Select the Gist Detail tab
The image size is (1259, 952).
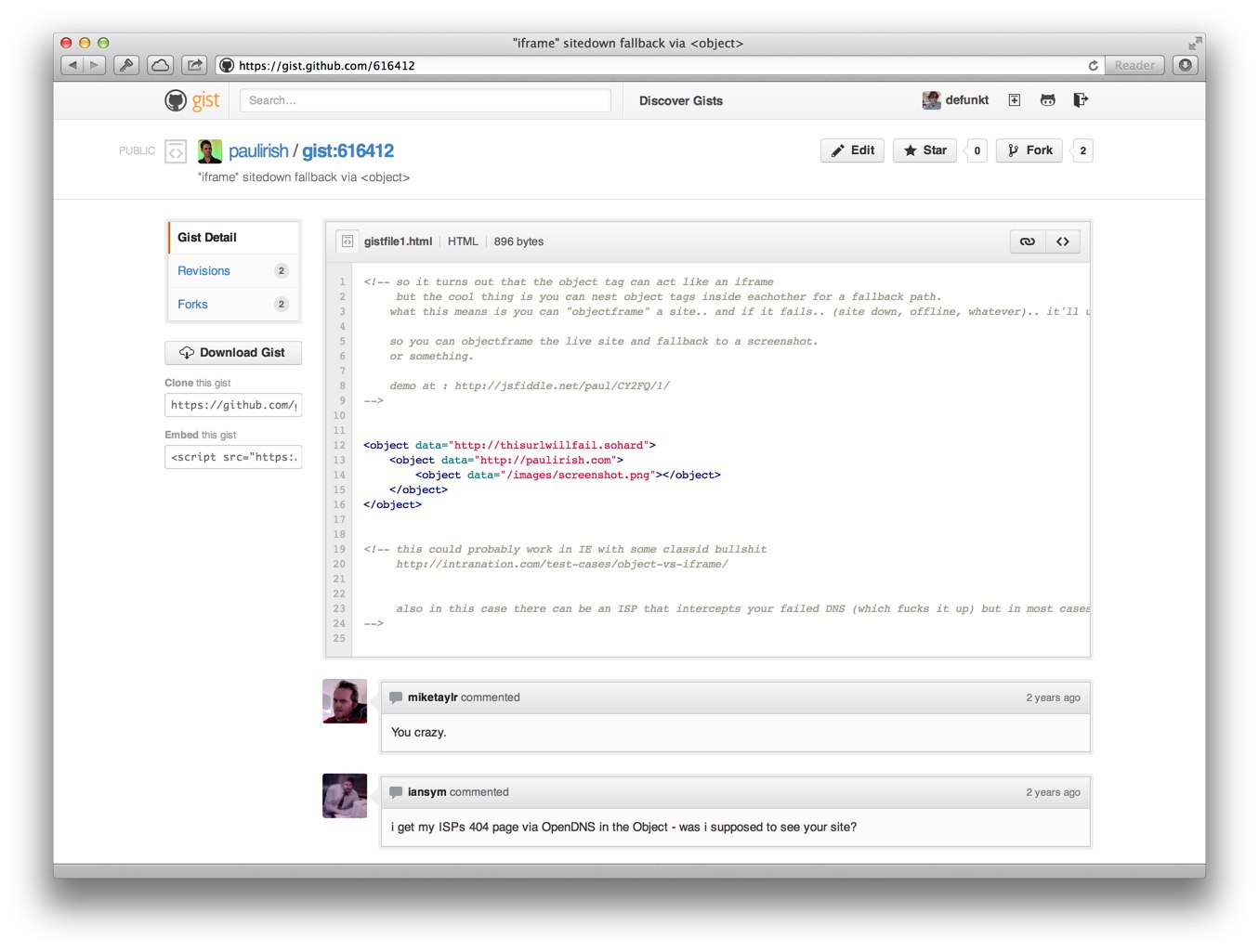234,238
